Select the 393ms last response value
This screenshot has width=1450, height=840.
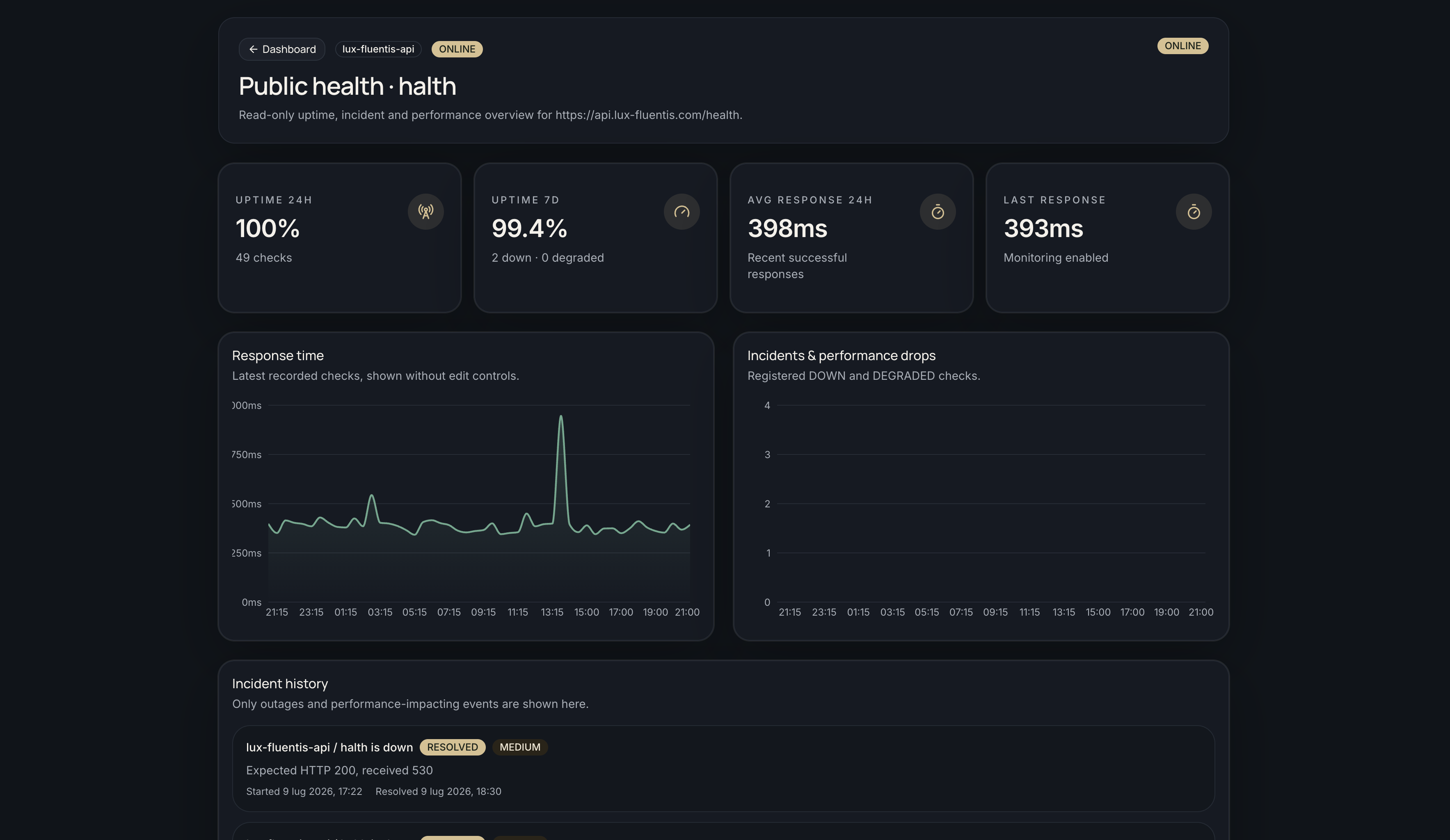tap(1043, 228)
